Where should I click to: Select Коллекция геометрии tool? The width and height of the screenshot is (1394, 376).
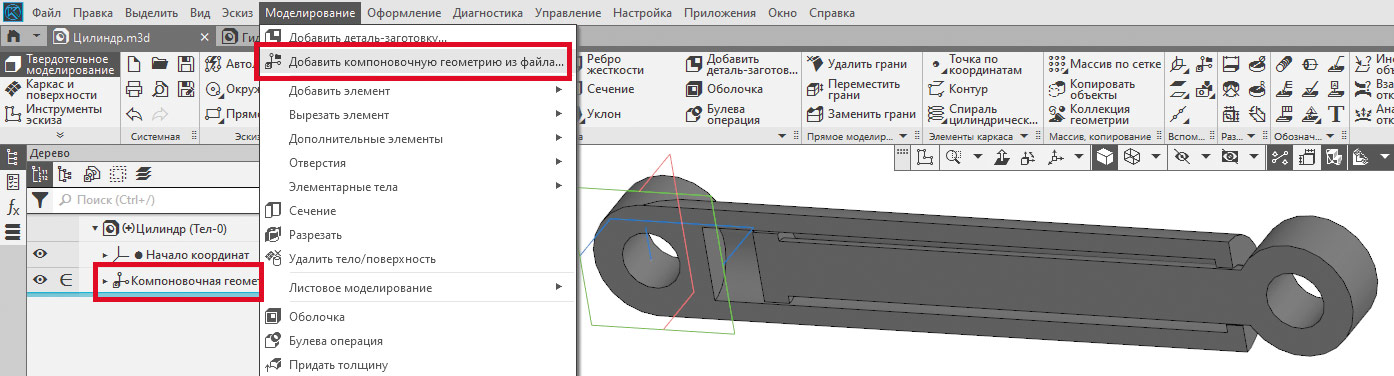(1089, 114)
